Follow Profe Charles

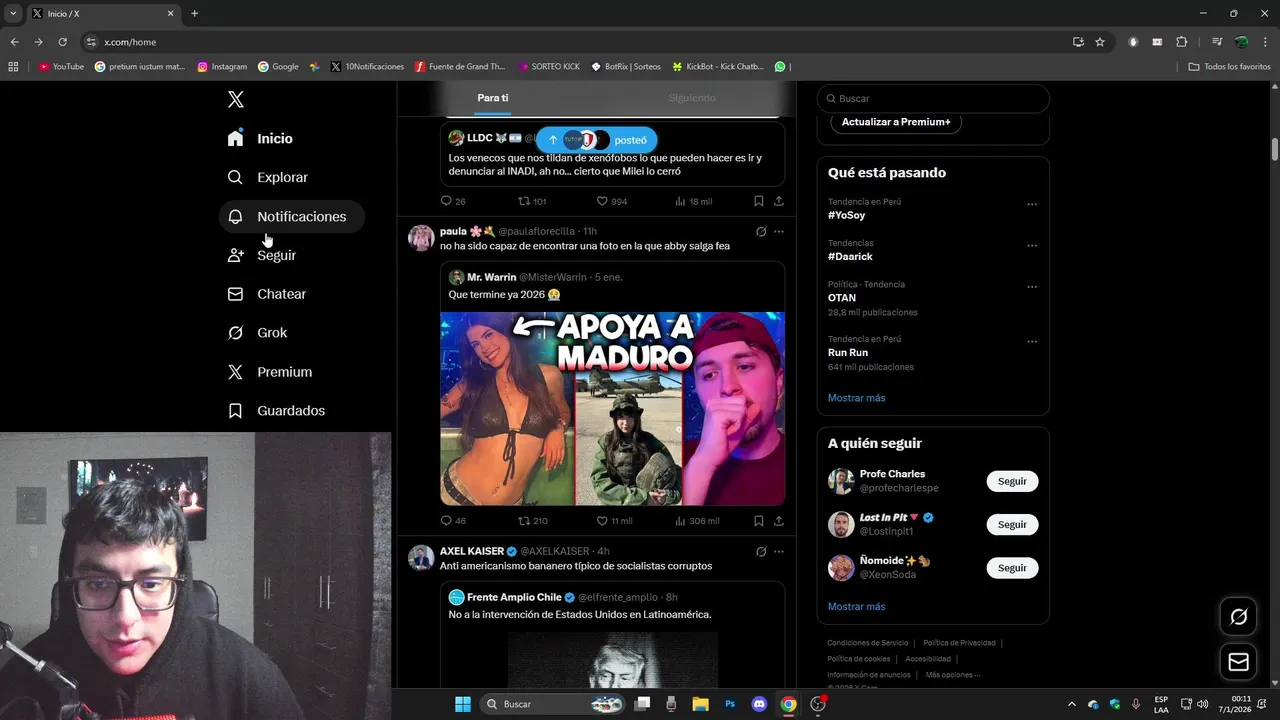(x=1012, y=481)
